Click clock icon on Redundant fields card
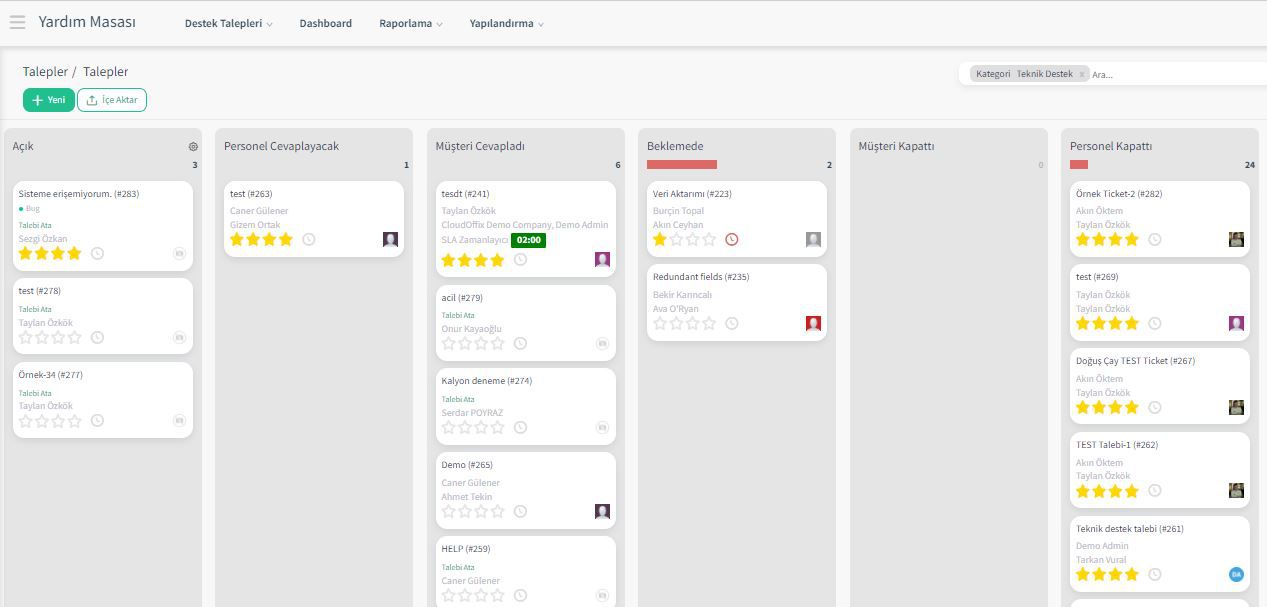The width and height of the screenshot is (1267, 607). coord(732,324)
